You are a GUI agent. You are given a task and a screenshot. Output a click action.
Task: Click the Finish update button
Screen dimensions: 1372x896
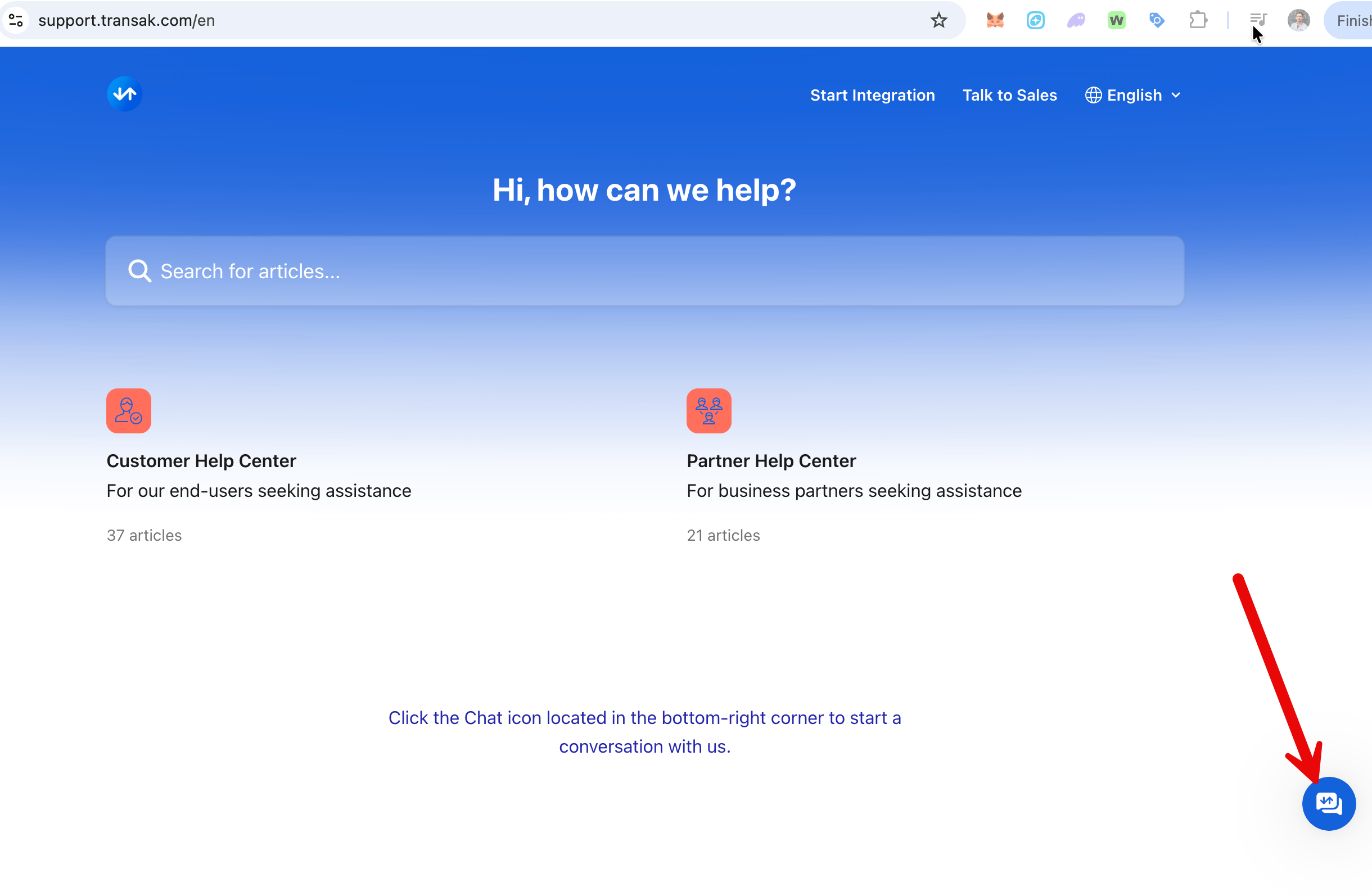[x=1352, y=21]
